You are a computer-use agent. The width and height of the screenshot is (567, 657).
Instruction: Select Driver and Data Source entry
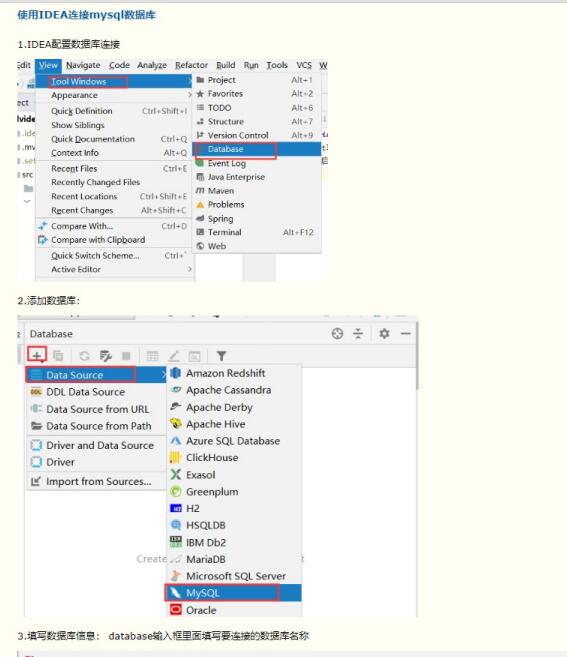pos(96,445)
